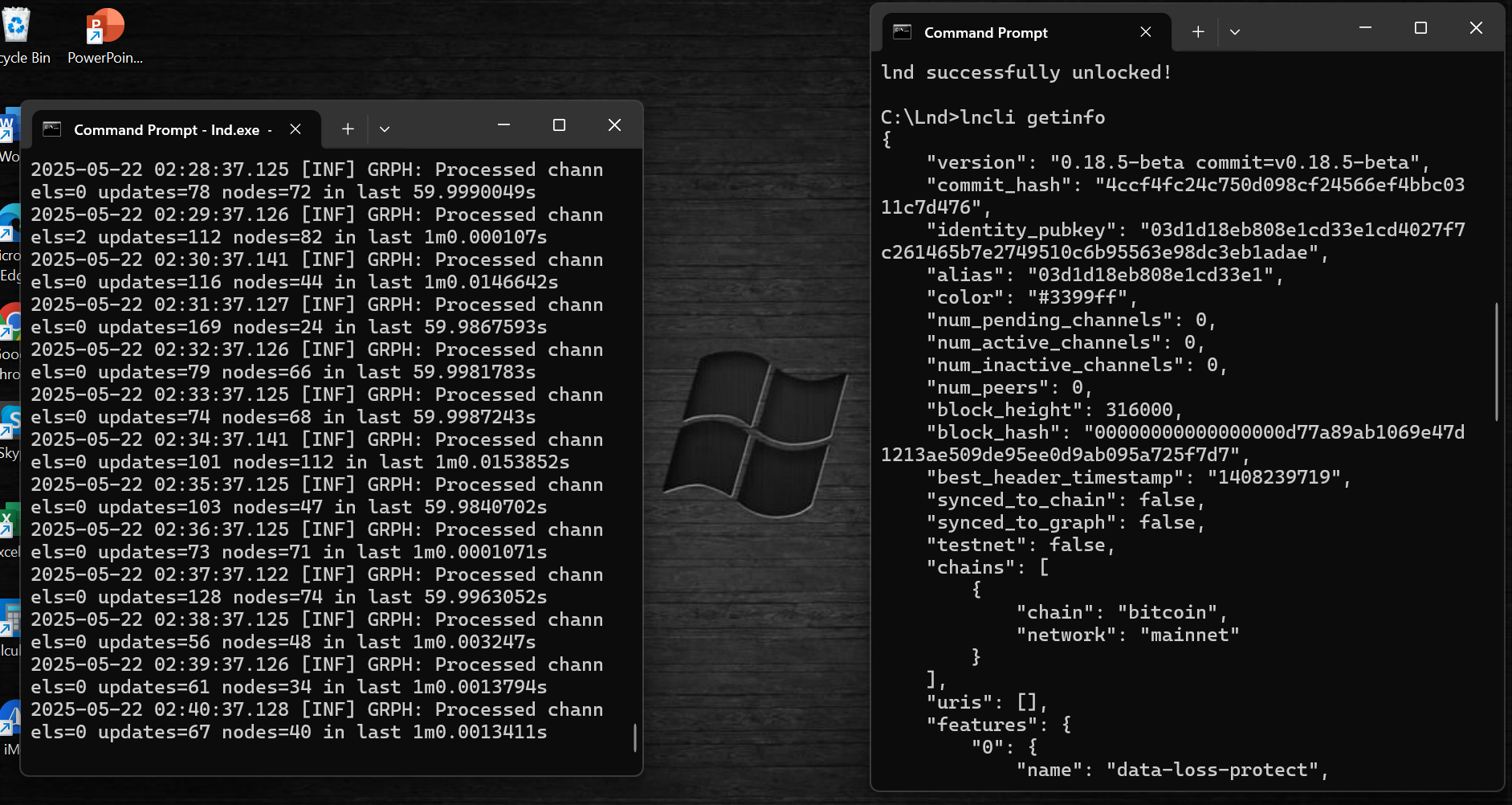Open the PowerPoint desktop shortcut

pos(105,36)
